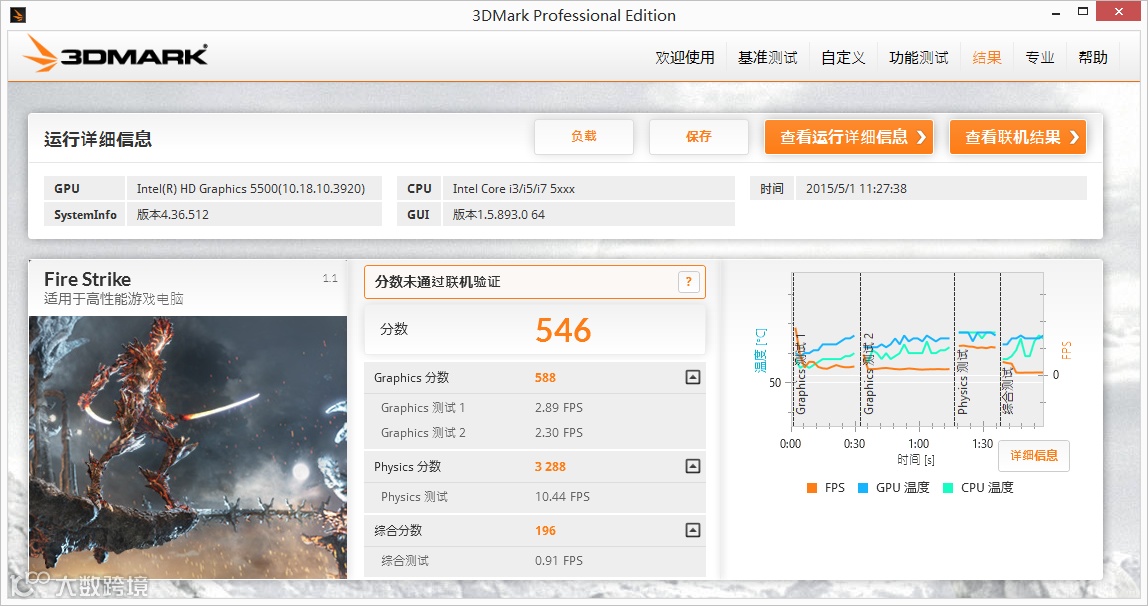Click the 0.91 FPS value

[559, 561]
